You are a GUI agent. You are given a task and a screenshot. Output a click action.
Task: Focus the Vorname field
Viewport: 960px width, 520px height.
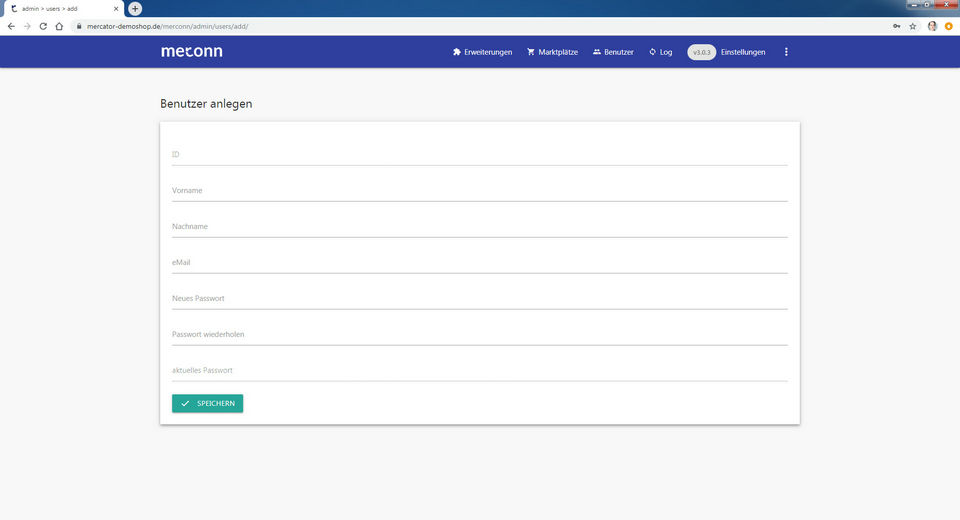click(x=479, y=191)
